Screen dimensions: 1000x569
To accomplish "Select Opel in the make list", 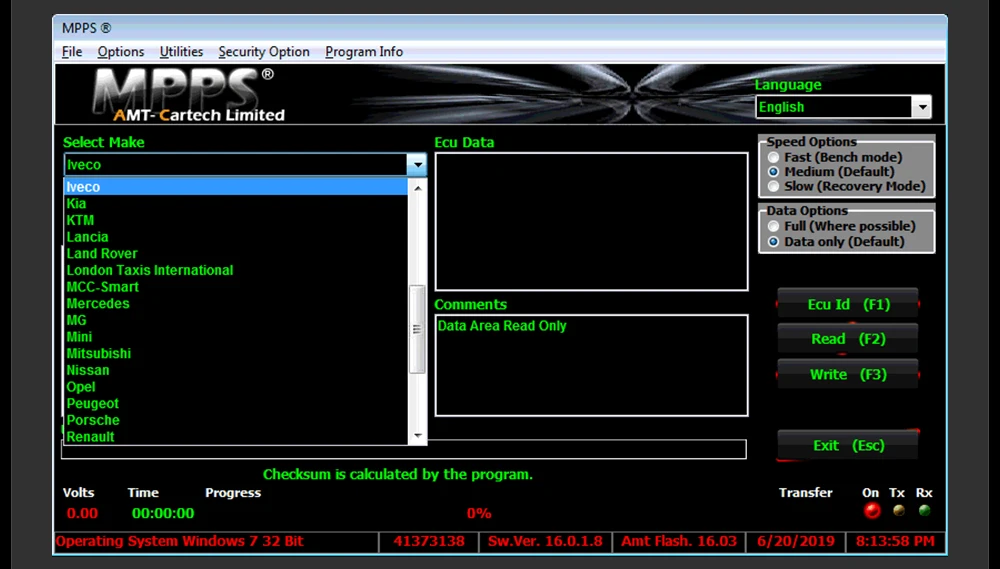I will pyautogui.click(x=236, y=387).
